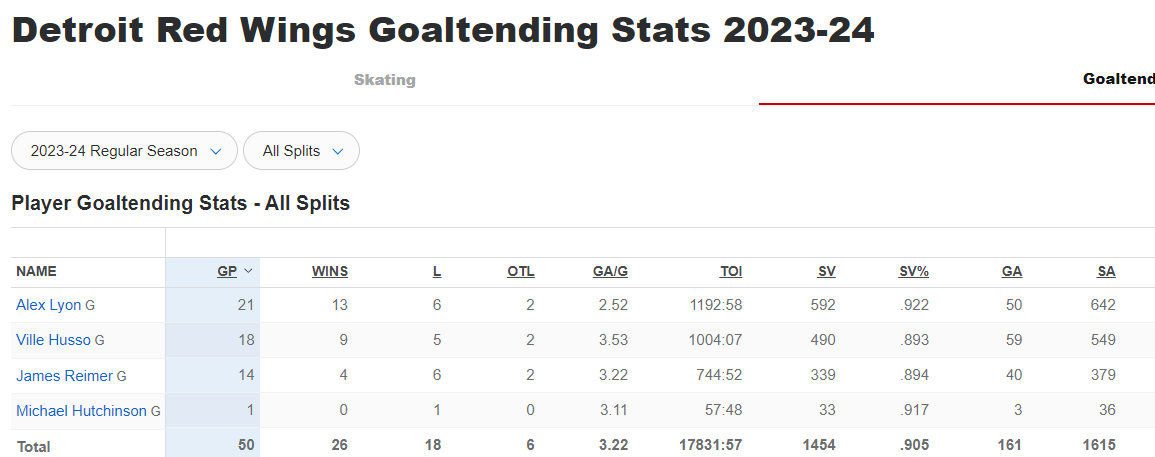Open Michael Hutchinson's player link

(x=81, y=411)
